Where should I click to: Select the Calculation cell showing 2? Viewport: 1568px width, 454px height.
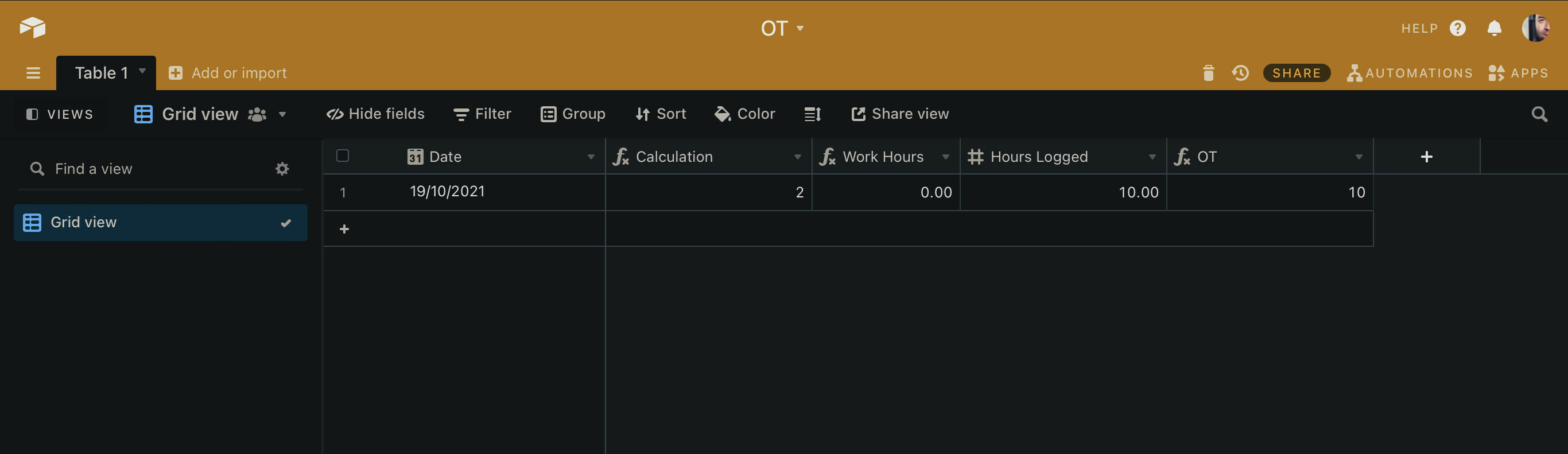coord(708,192)
